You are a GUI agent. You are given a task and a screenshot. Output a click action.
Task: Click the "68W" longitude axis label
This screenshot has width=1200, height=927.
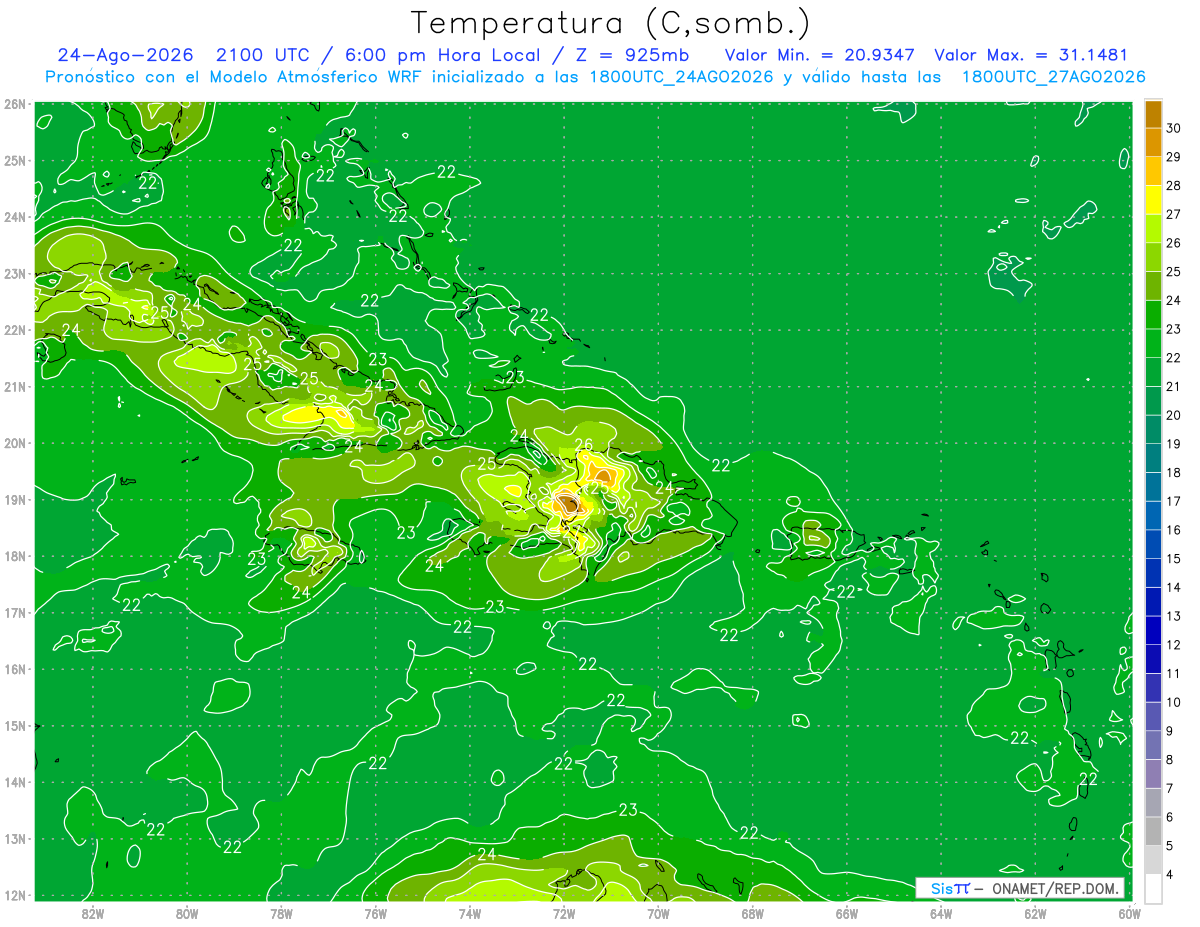753,912
